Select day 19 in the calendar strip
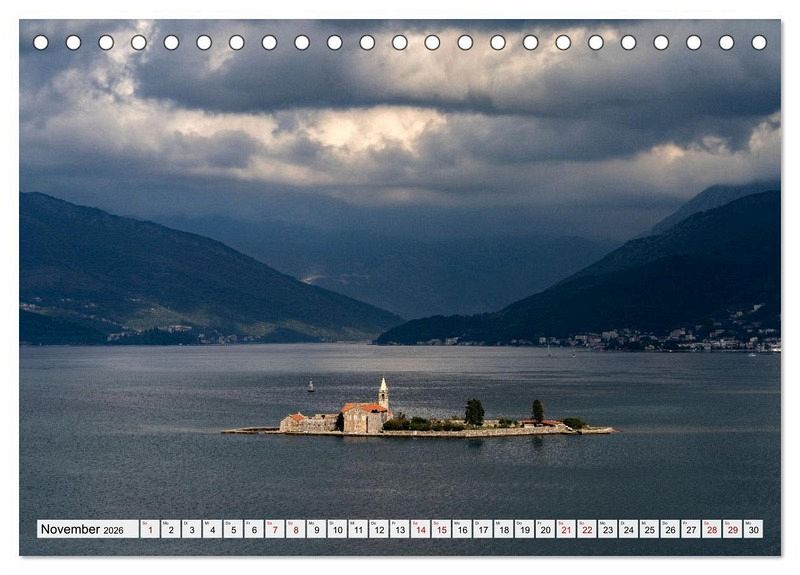Screen dimensions: 800x575 [524, 529]
